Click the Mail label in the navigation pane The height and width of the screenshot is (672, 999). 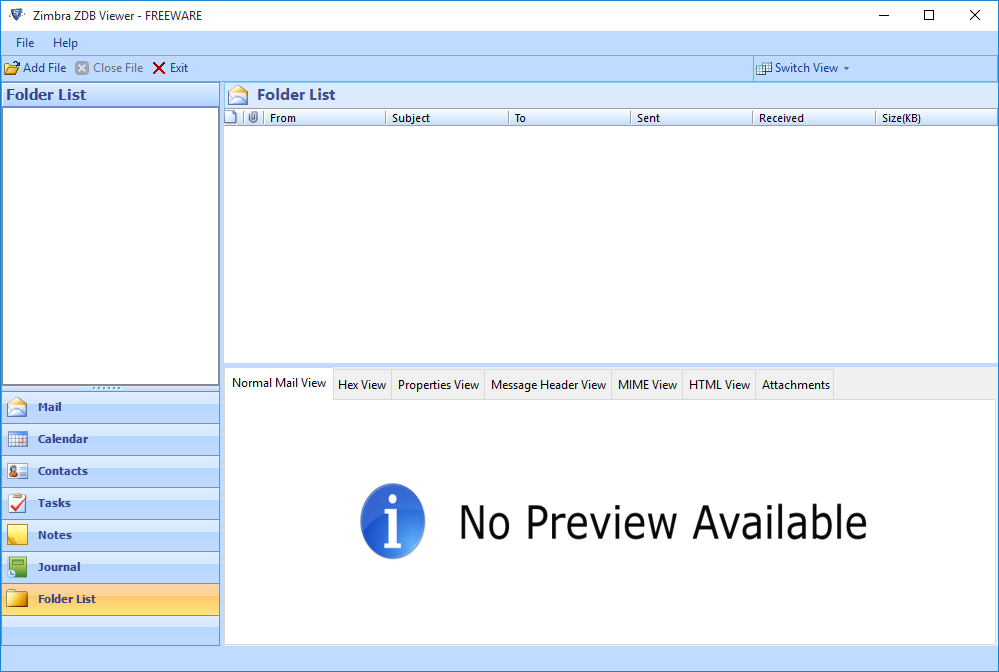coord(50,407)
